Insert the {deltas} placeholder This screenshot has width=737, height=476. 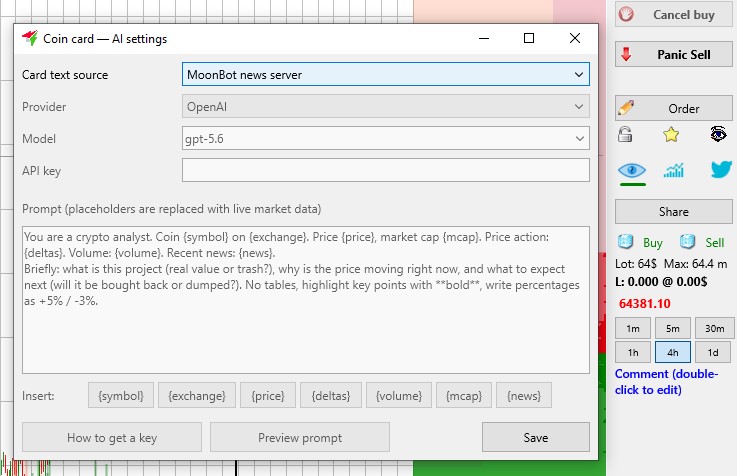click(331, 396)
